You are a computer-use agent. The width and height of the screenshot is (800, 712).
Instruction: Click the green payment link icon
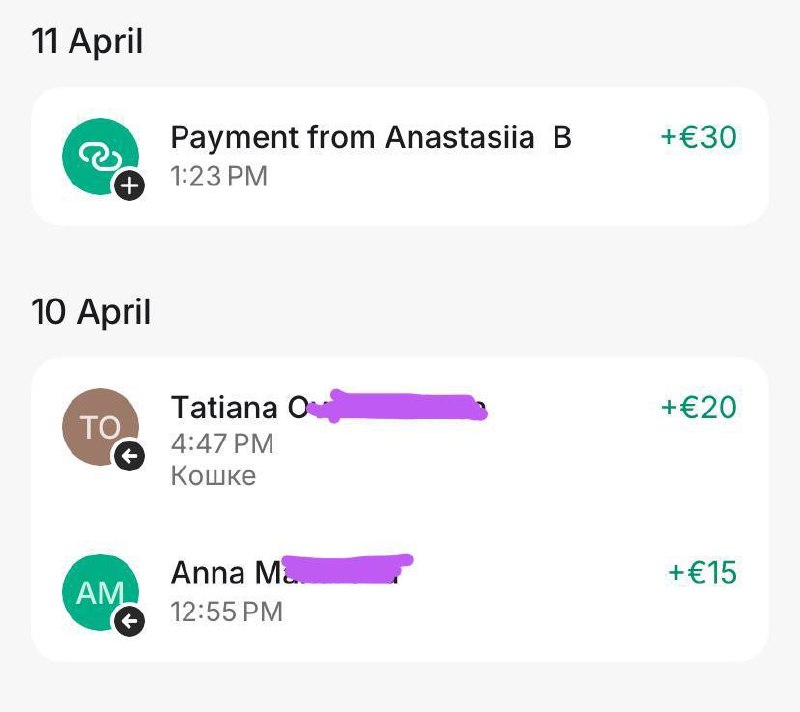pyautogui.click(x=99, y=156)
